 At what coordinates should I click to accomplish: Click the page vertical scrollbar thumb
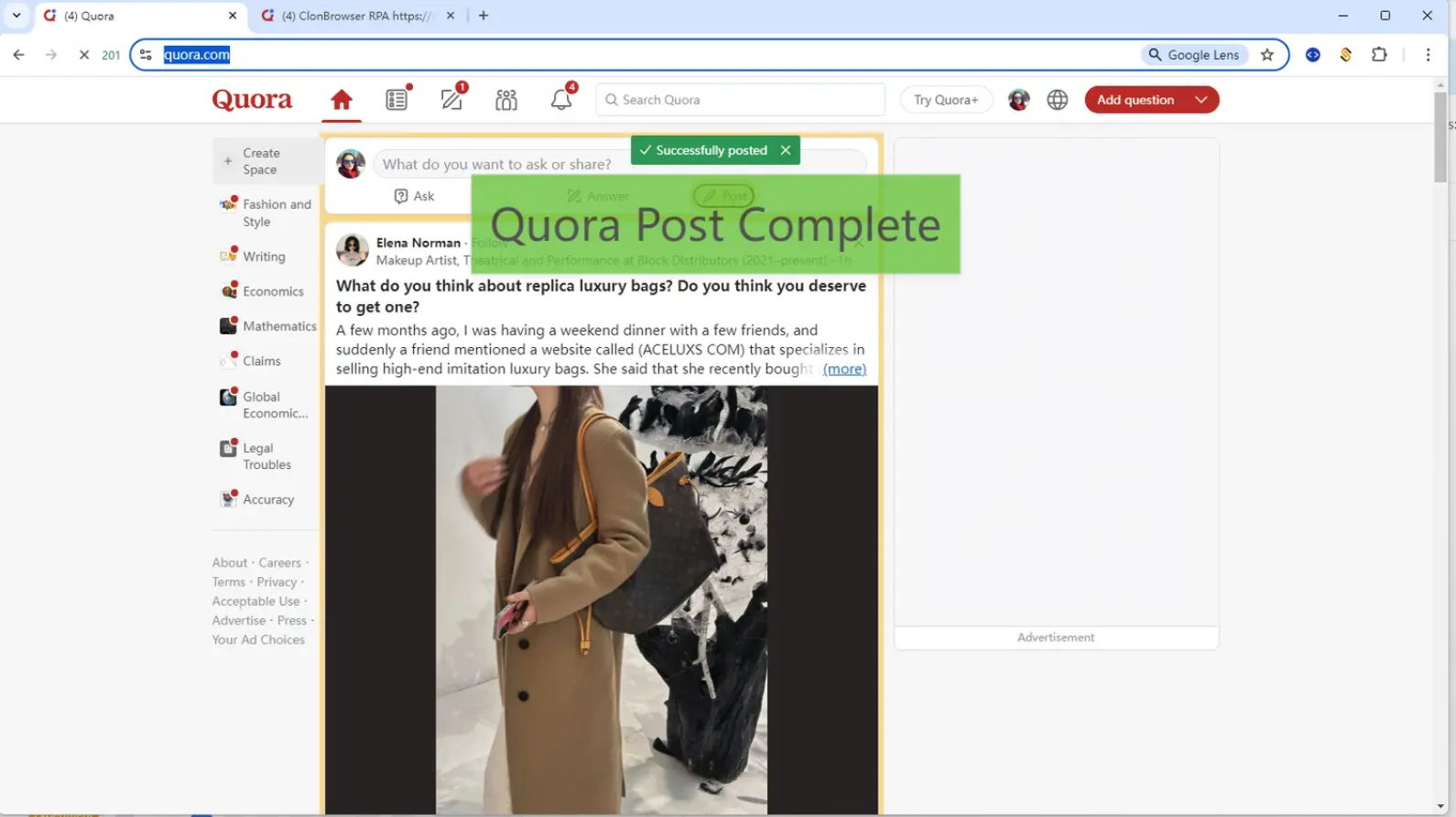1440,136
